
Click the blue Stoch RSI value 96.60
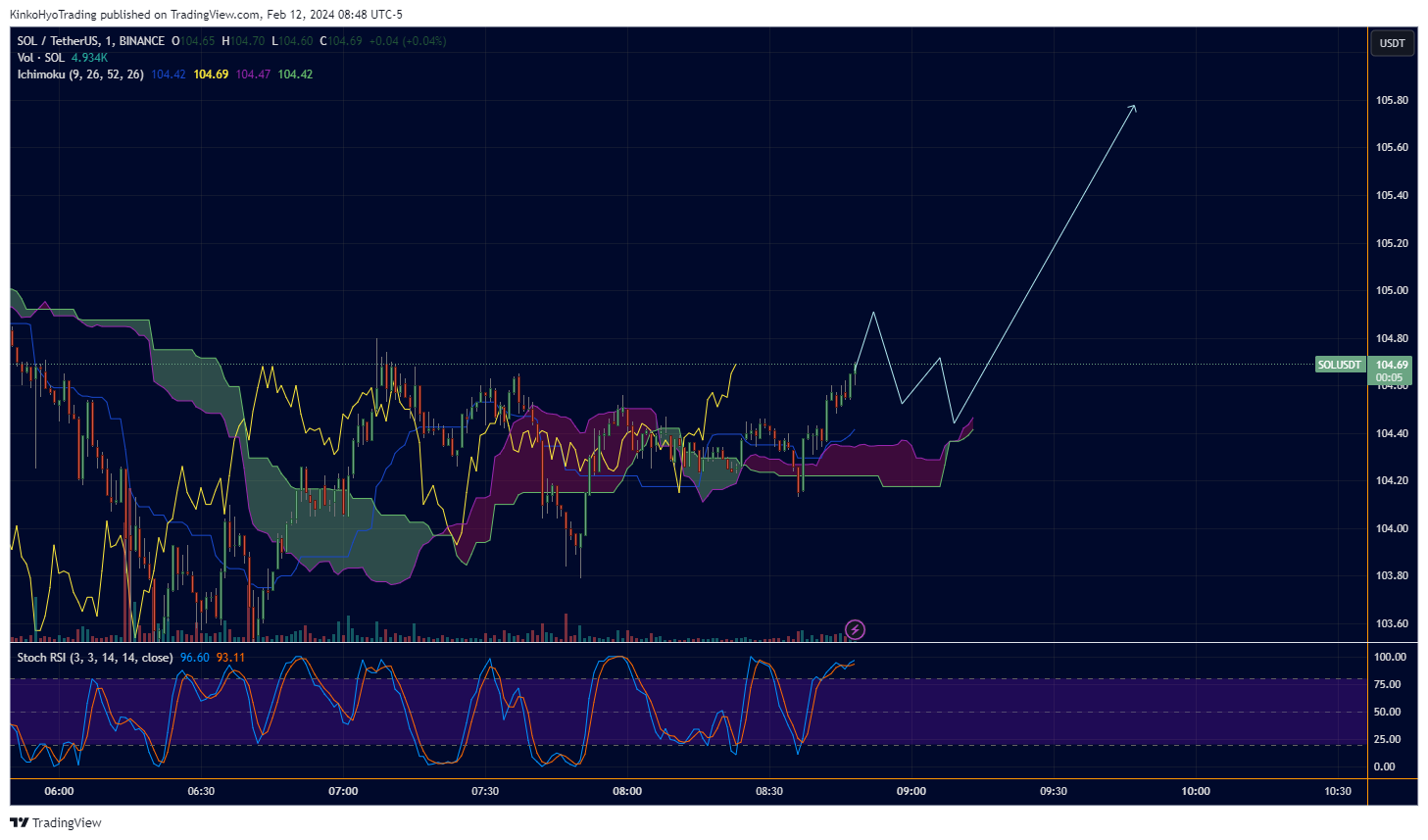pos(195,658)
